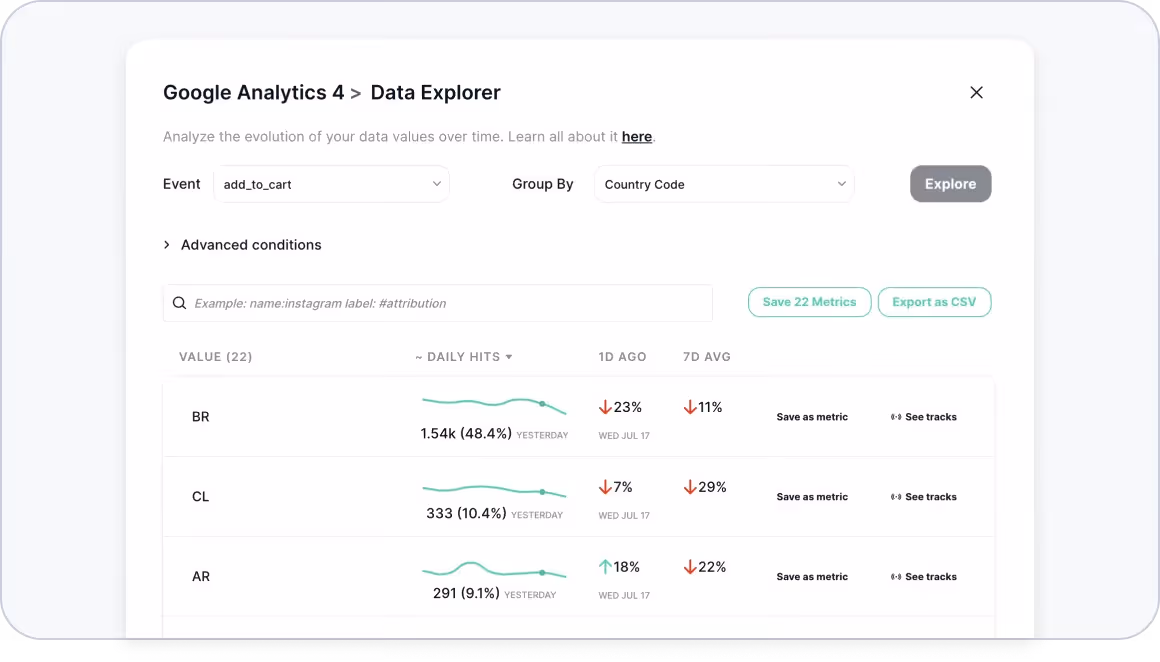Open the Group By Country Code dropdown
The height and width of the screenshot is (662, 1160).
click(724, 184)
